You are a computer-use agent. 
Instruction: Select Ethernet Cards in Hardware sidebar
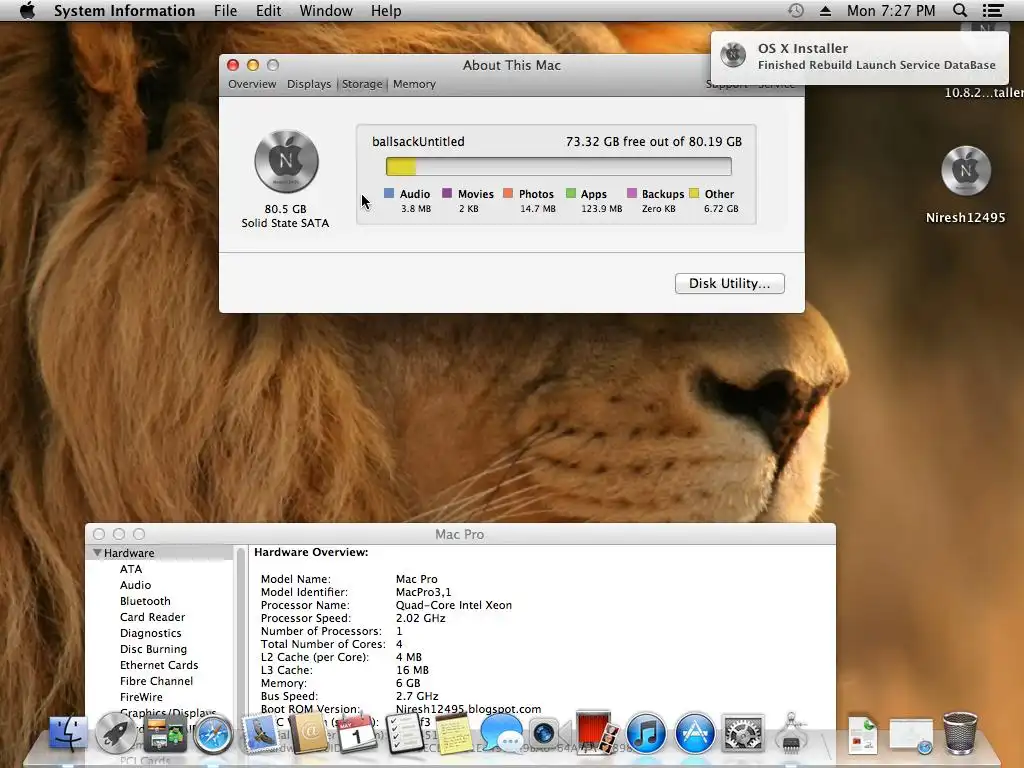click(x=159, y=665)
